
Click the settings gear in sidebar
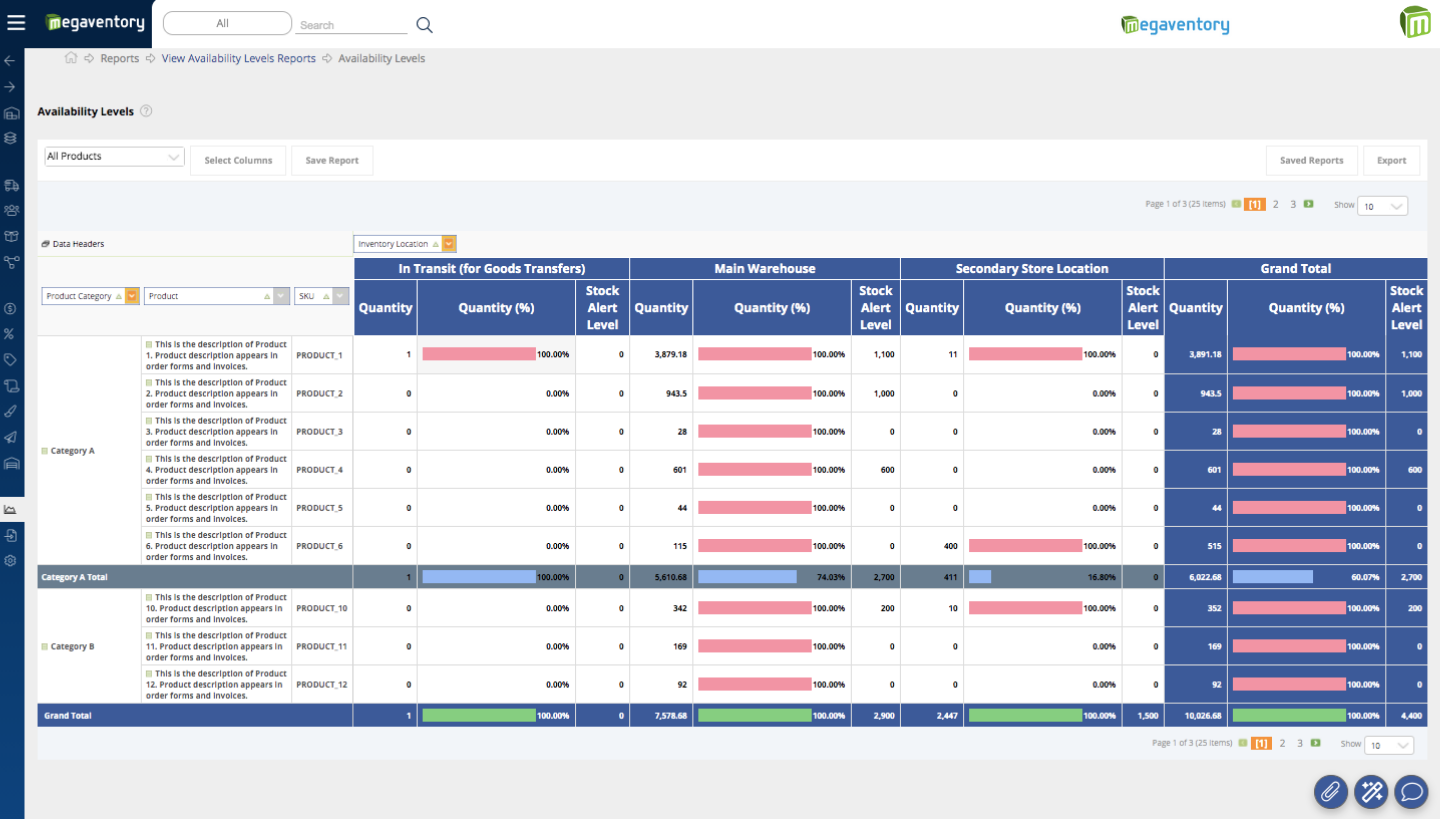pos(11,561)
